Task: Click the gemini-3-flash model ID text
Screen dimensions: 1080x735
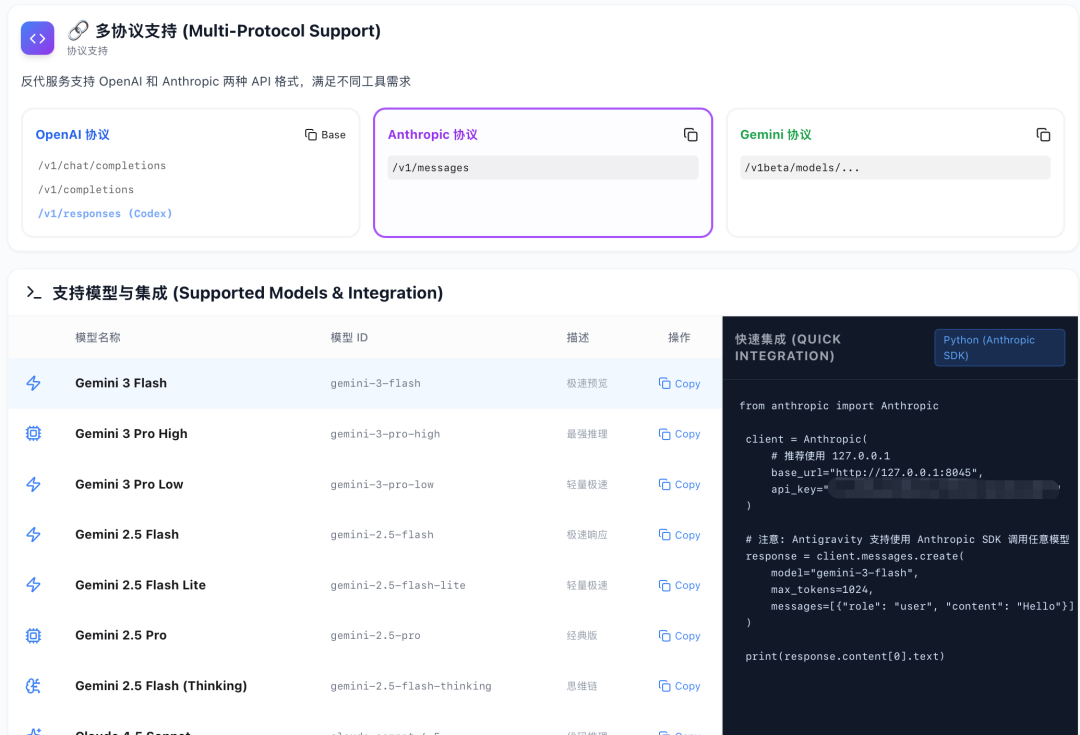Action: coord(375,384)
